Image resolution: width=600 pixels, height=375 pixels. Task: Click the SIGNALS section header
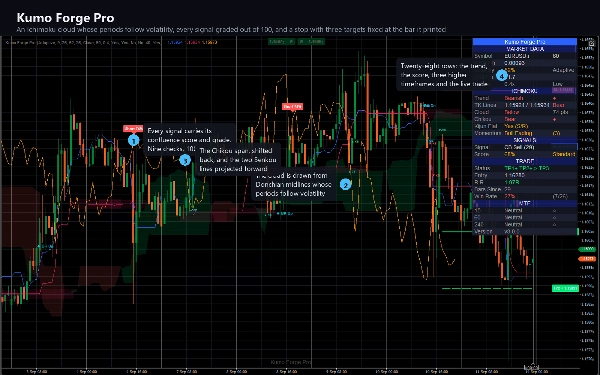coord(525,140)
